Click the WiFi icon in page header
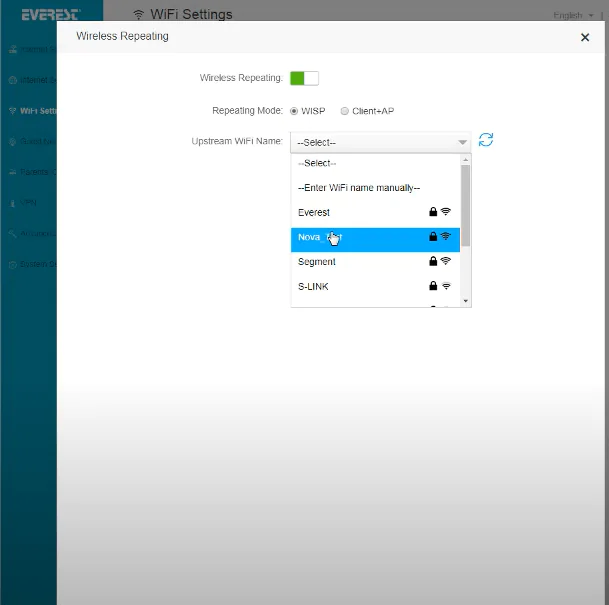 point(138,15)
